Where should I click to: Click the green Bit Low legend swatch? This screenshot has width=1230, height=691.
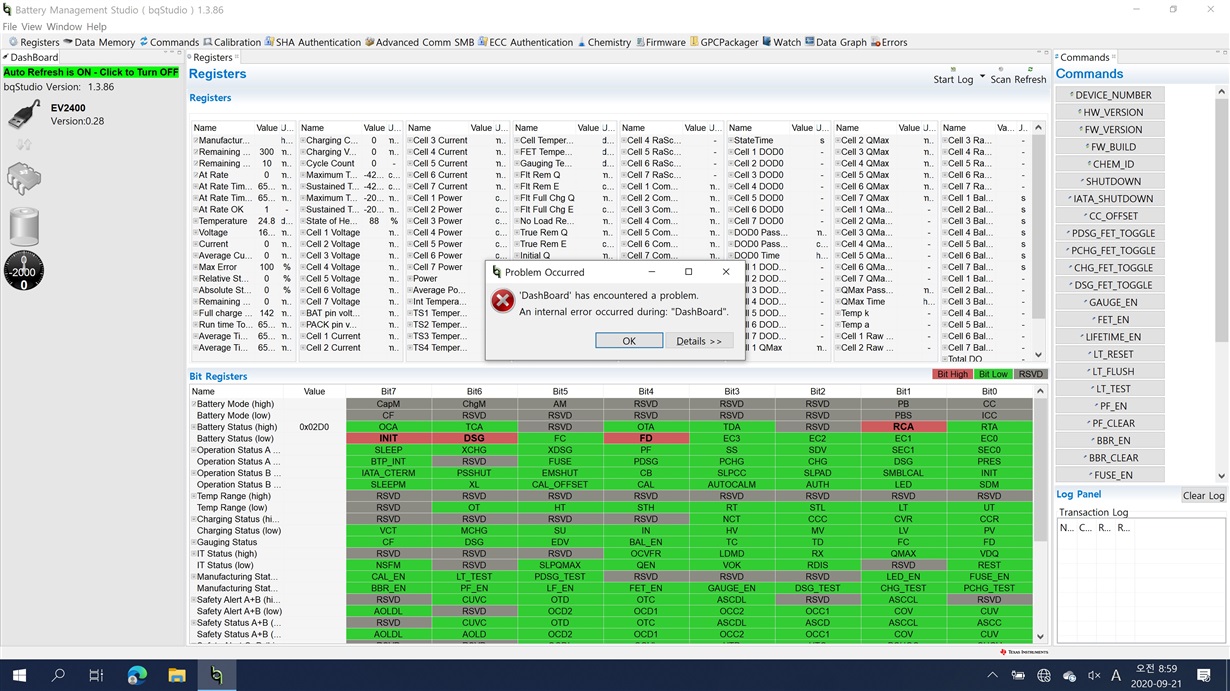(x=993, y=374)
